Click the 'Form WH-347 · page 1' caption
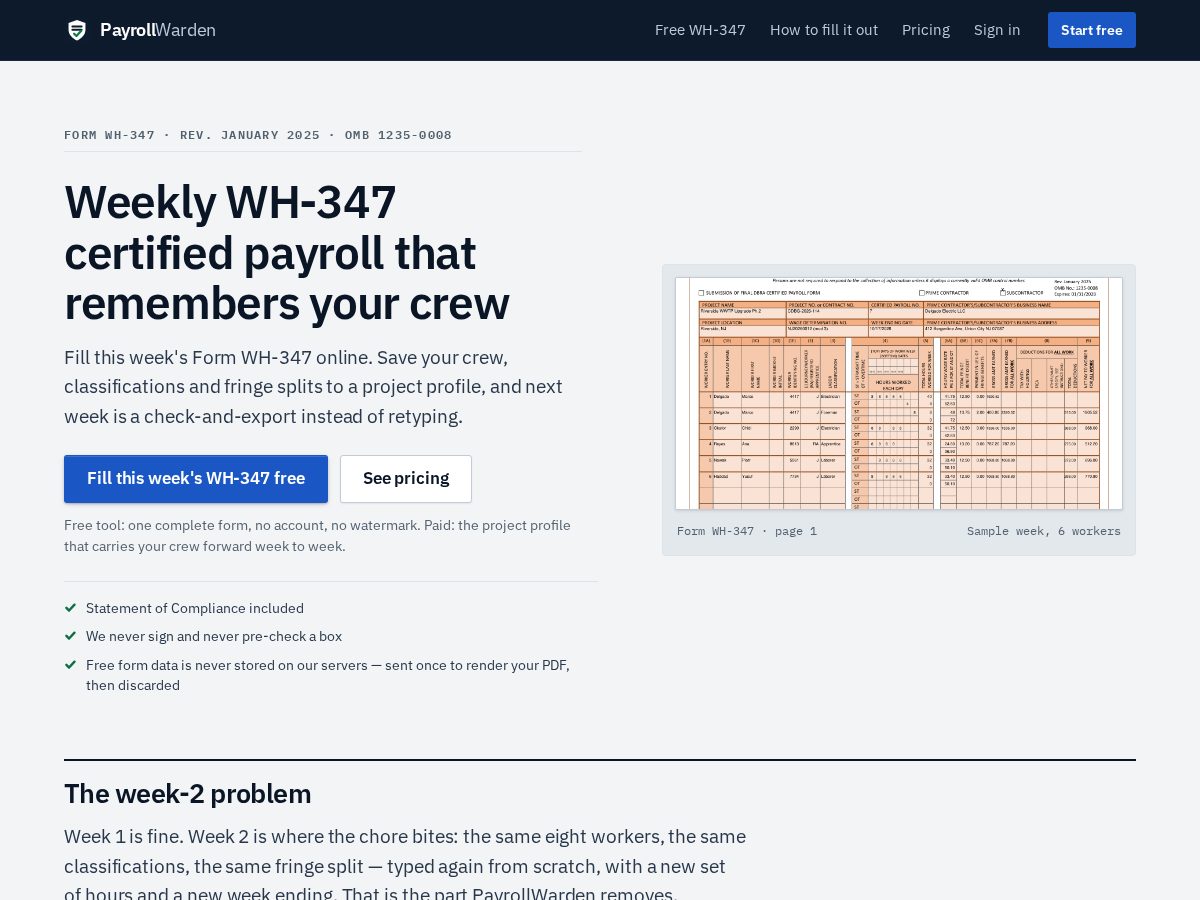Image resolution: width=1200 pixels, height=900 pixels. pos(747,531)
